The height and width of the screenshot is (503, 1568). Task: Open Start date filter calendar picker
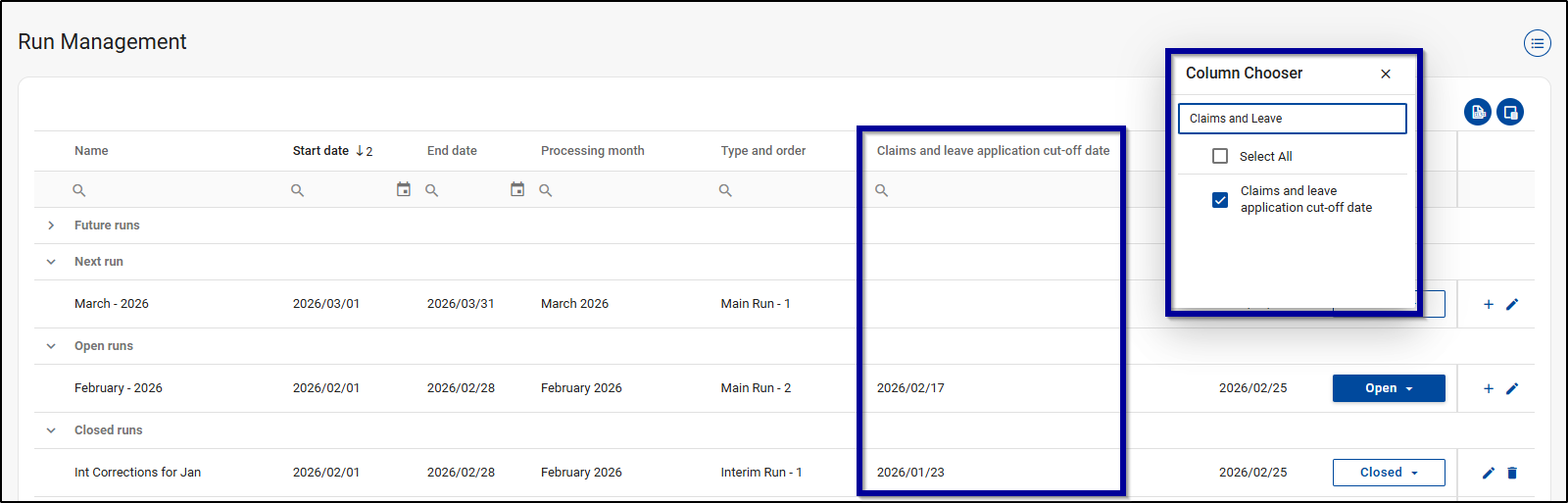pos(403,189)
